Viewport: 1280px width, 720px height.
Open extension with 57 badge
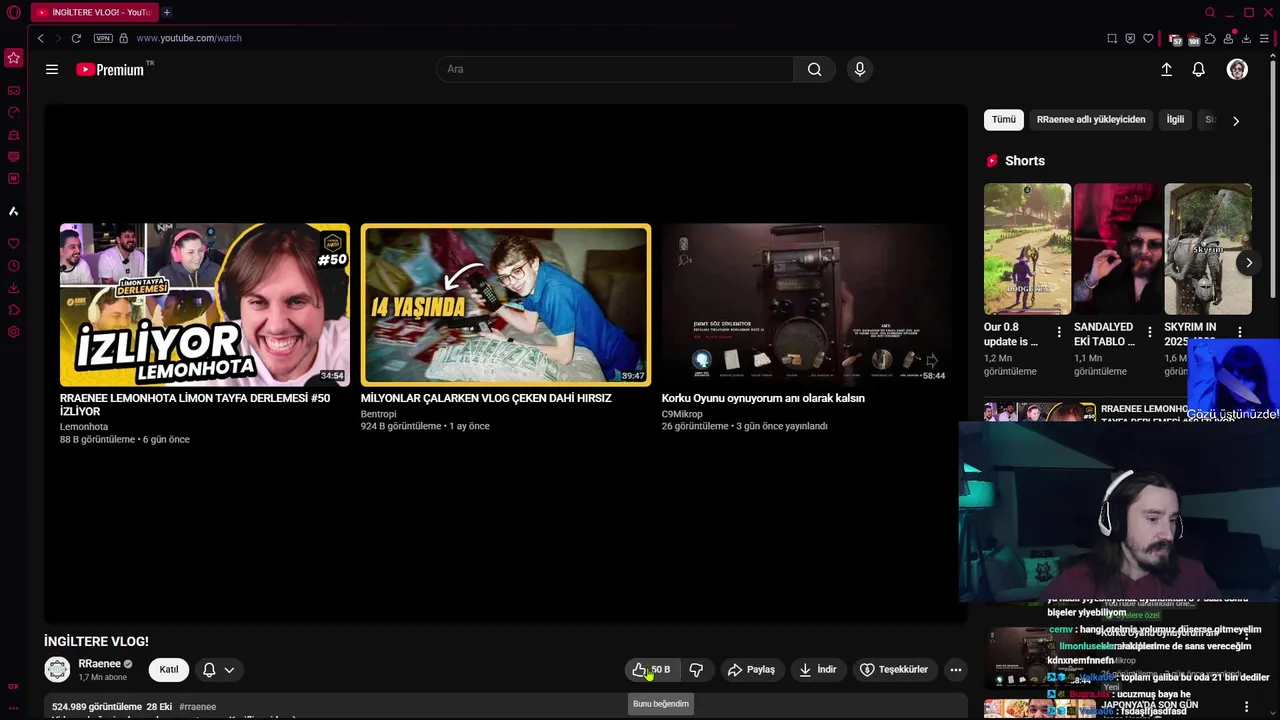(x=1175, y=39)
